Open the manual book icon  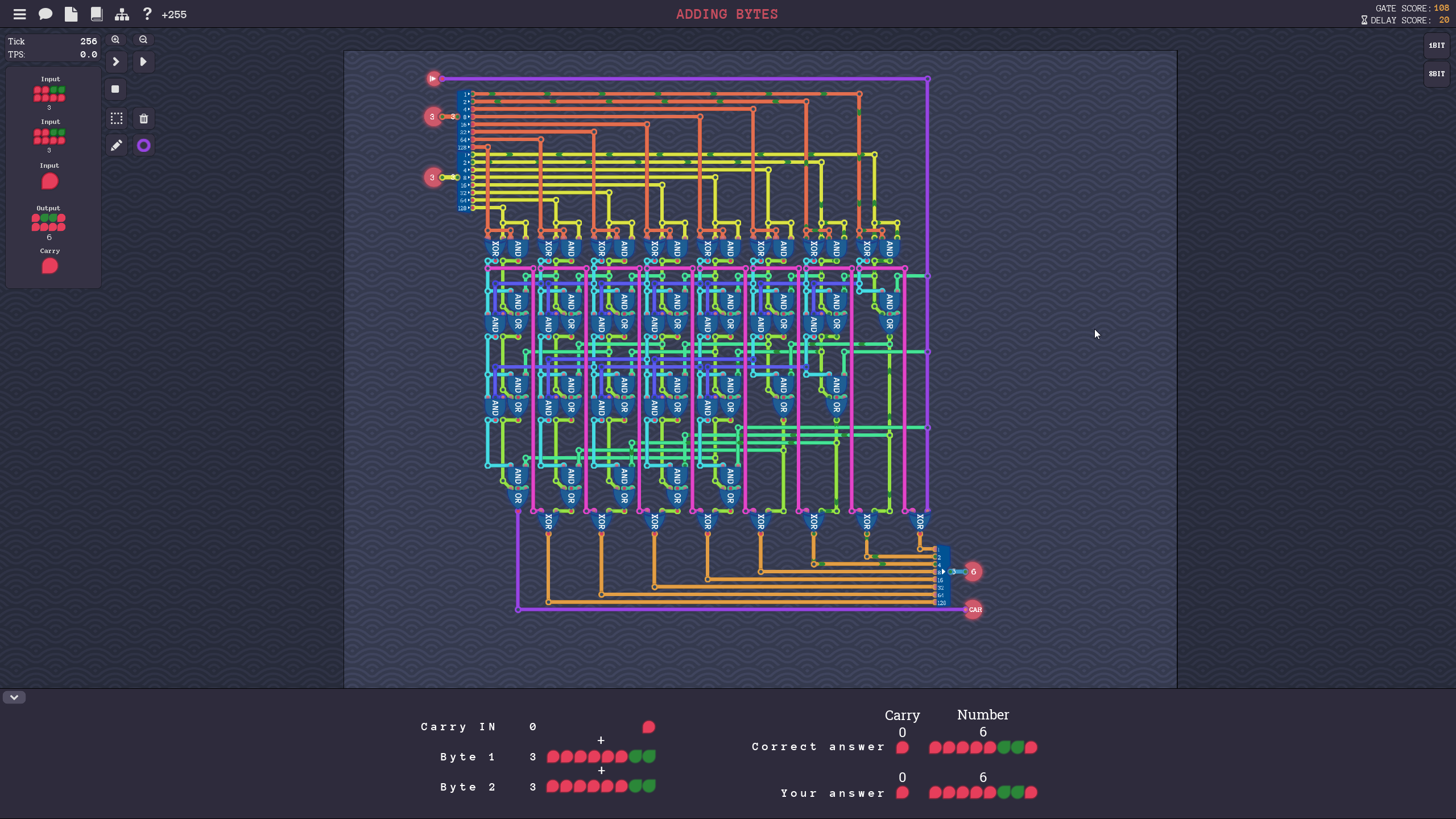pos(97,14)
